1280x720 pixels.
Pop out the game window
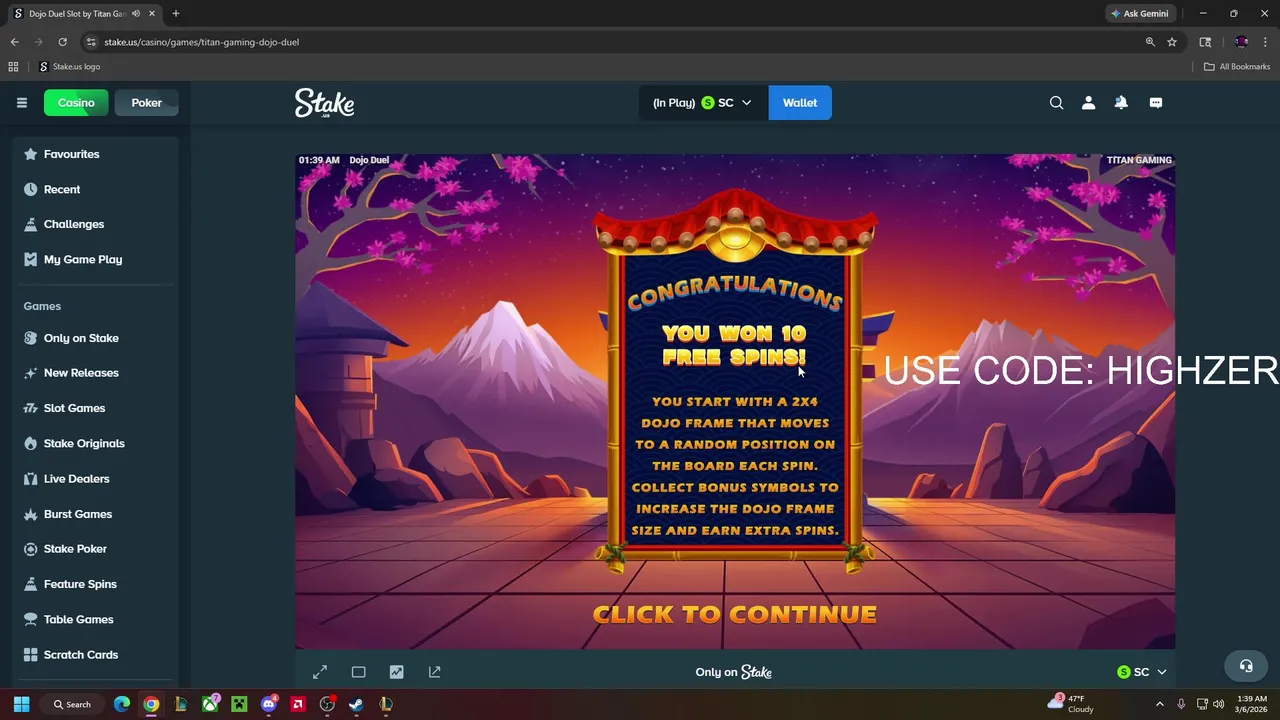click(x=435, y=672)
